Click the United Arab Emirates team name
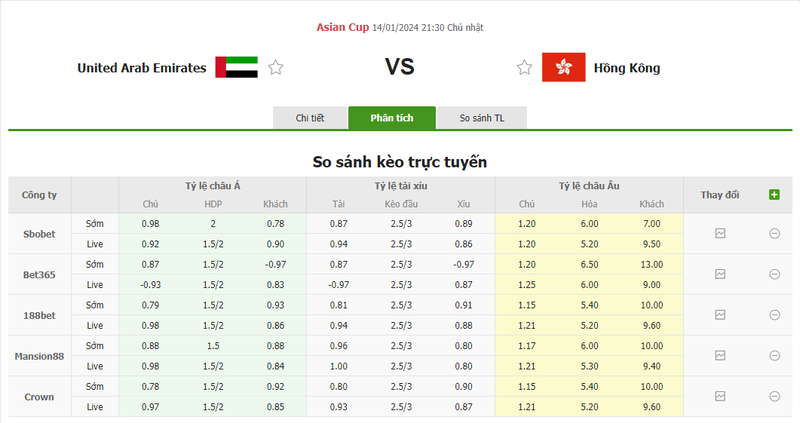 [x=142, y=68]
